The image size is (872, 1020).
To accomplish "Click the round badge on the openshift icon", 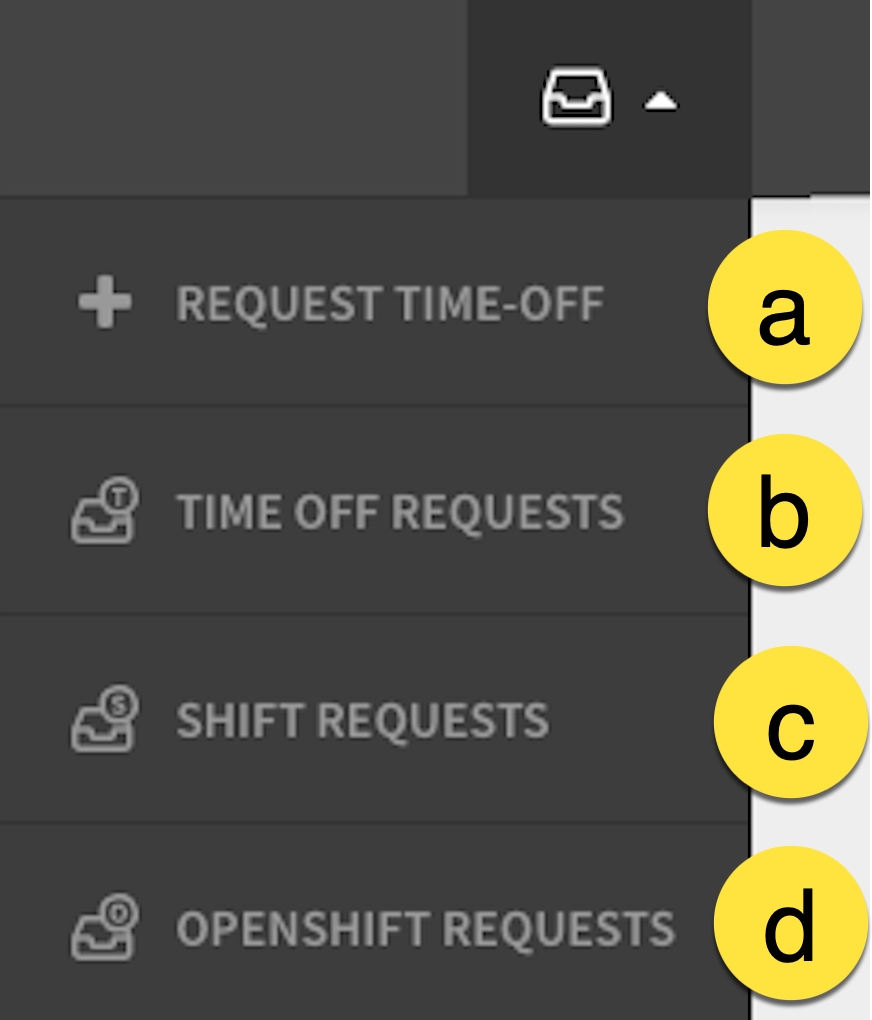I will [120, 913].
